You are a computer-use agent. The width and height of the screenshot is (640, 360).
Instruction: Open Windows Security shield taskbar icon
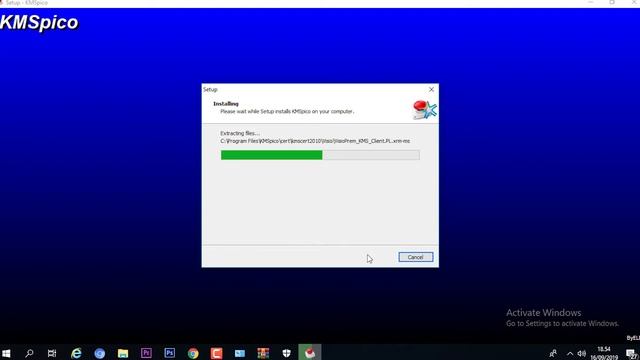tap(287, 353)
